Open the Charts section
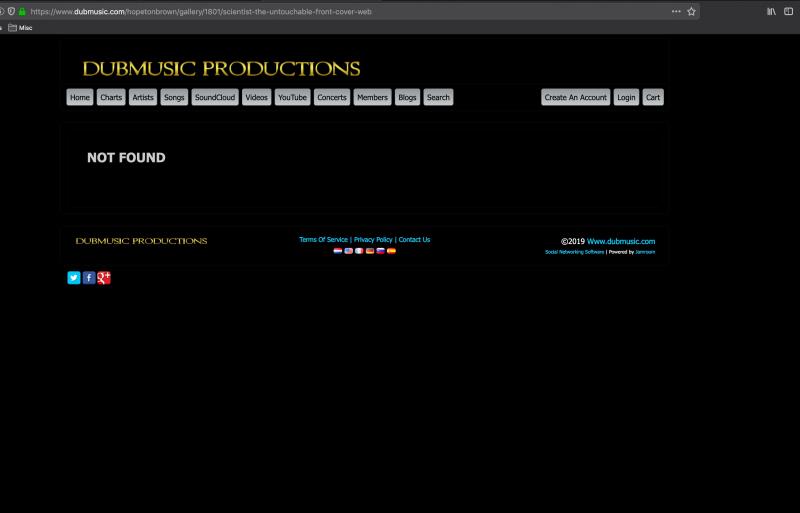The image size is (800, 513). [x=111, y=97]
